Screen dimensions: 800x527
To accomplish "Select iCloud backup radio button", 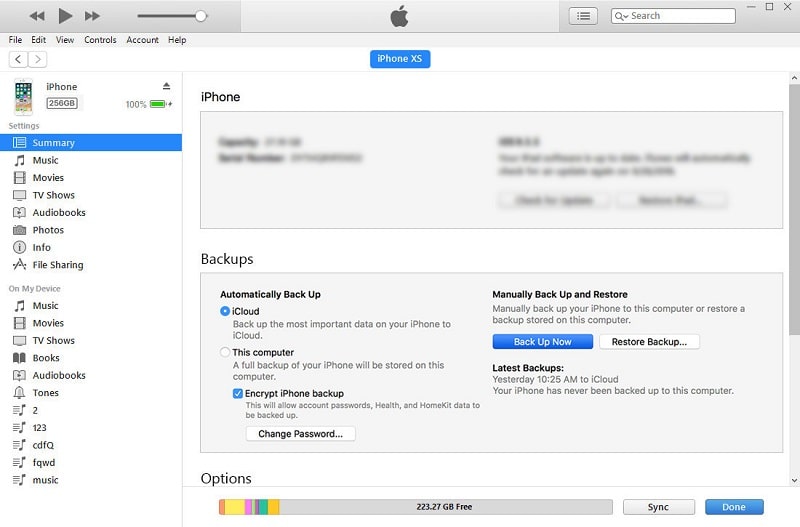I will coord(225,311).
